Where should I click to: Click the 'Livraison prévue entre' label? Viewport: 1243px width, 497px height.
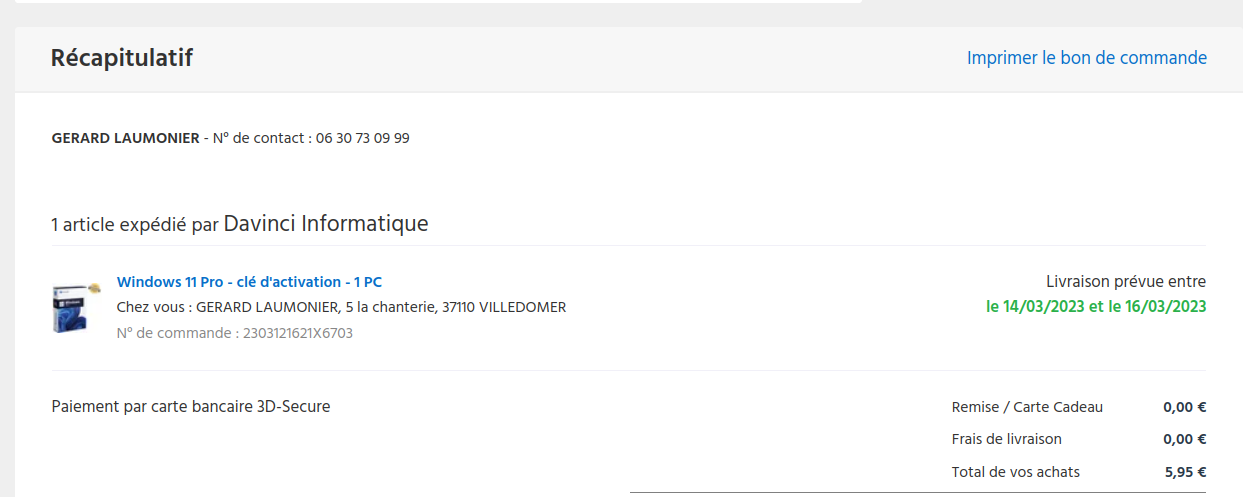click(x=1125, y=282)
